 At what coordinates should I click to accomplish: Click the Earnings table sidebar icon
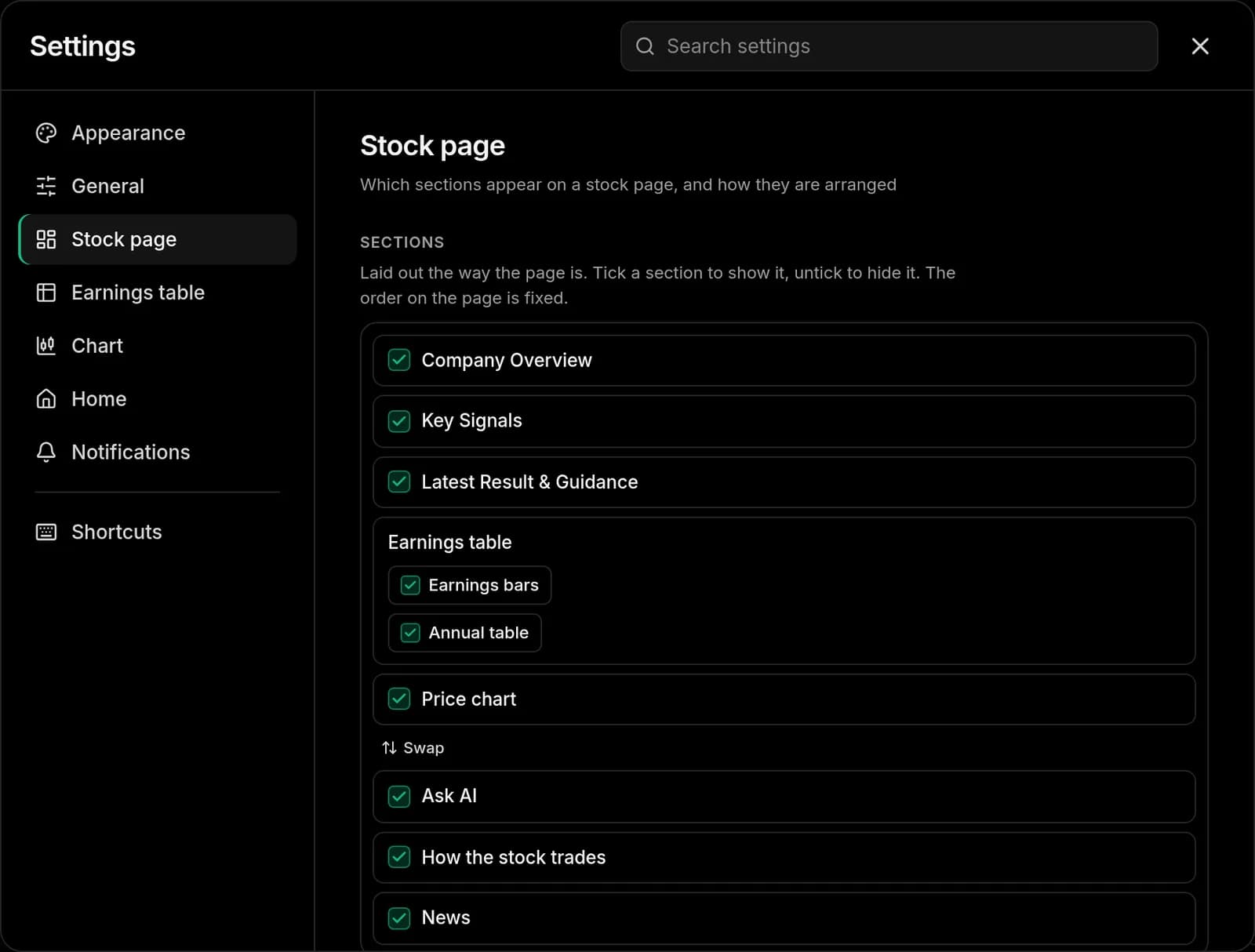click(x=46, y=293)
